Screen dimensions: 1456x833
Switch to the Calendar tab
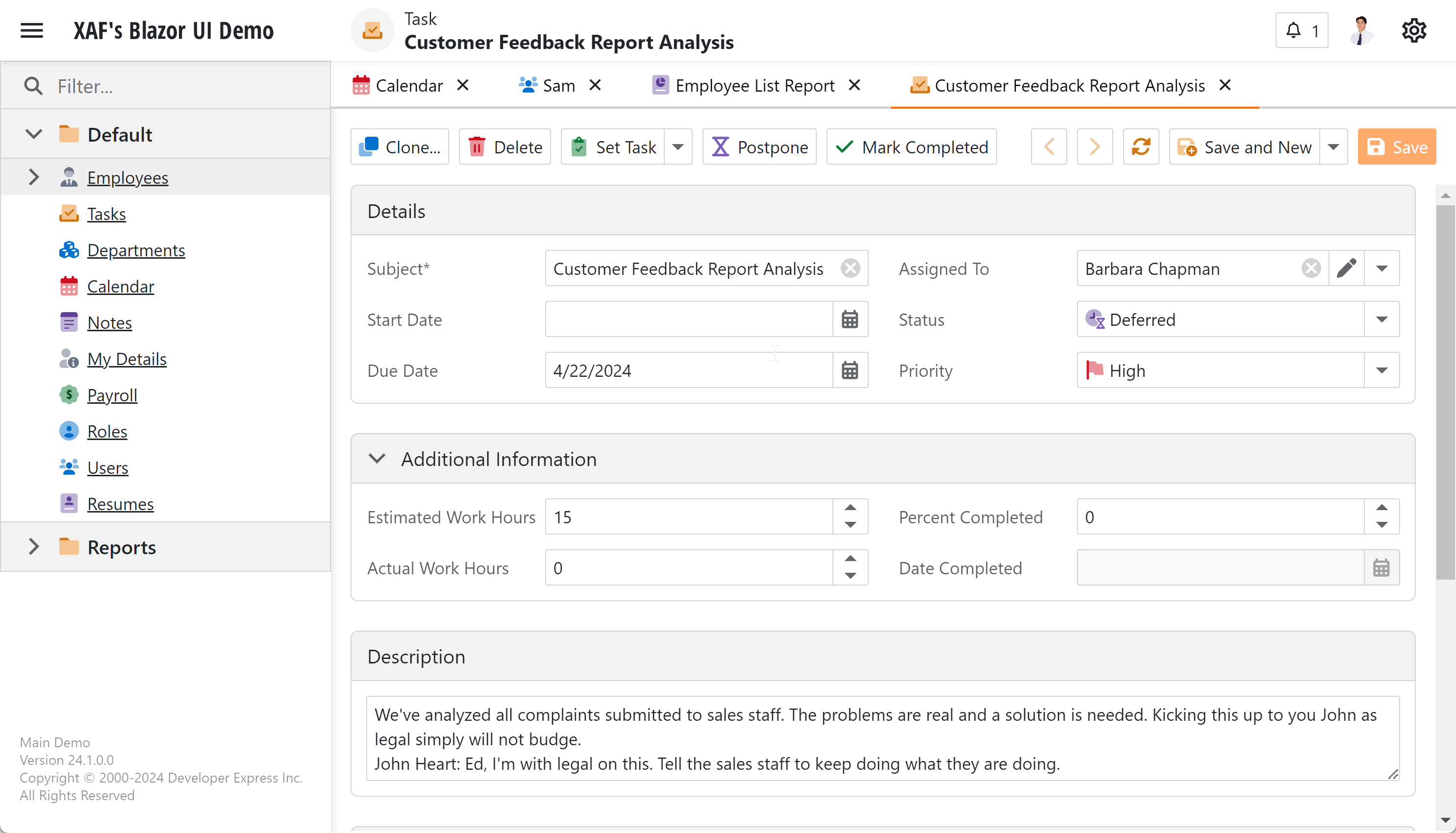coord(409,86)
